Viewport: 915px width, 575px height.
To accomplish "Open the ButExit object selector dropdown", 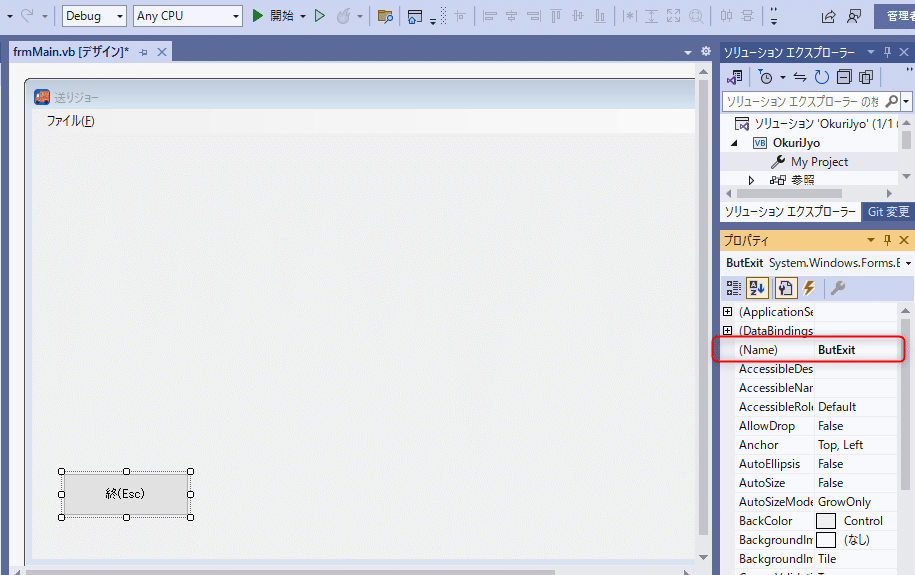I will [x=908, y=263].
